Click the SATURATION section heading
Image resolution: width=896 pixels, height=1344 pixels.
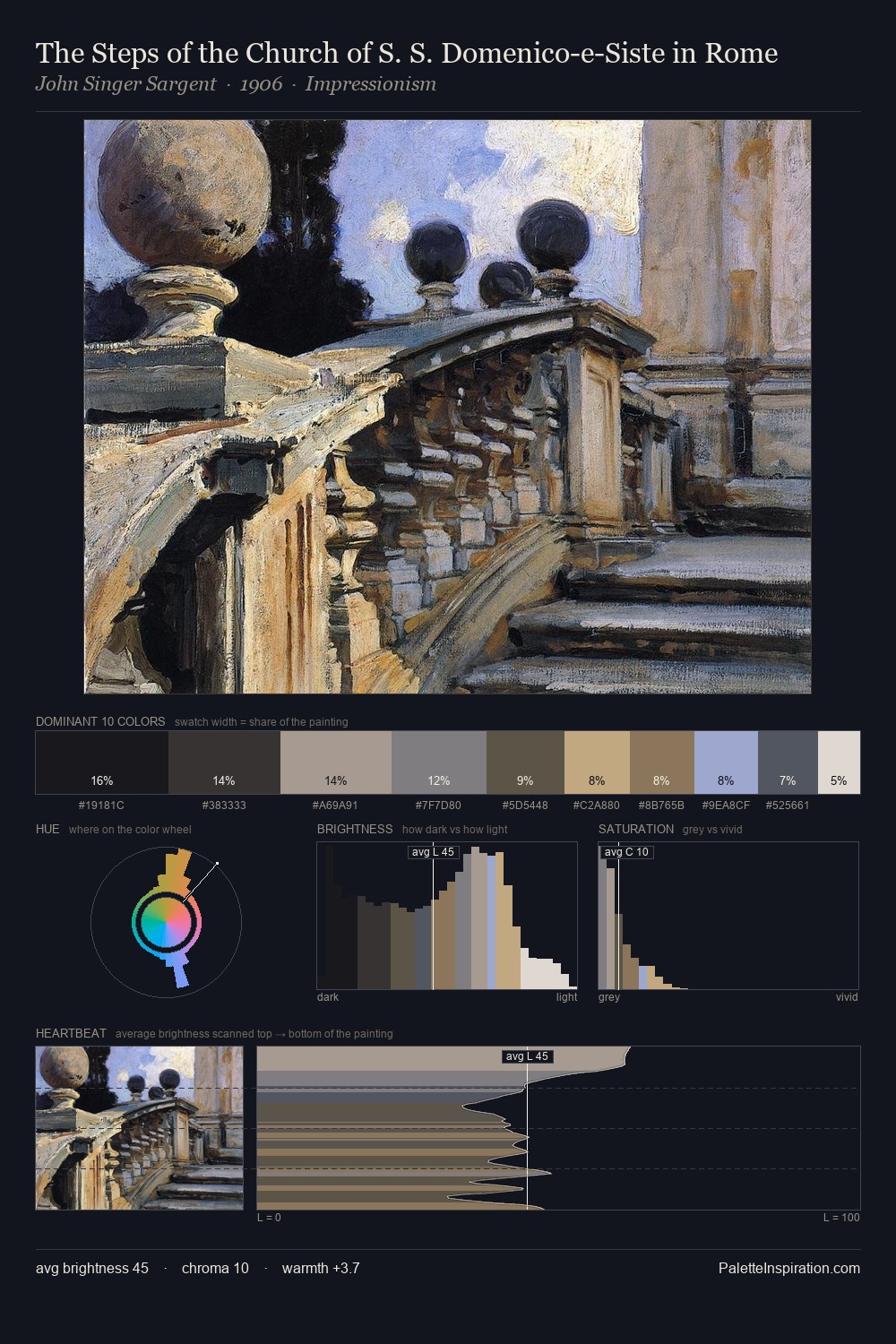[x=636, y=829]
